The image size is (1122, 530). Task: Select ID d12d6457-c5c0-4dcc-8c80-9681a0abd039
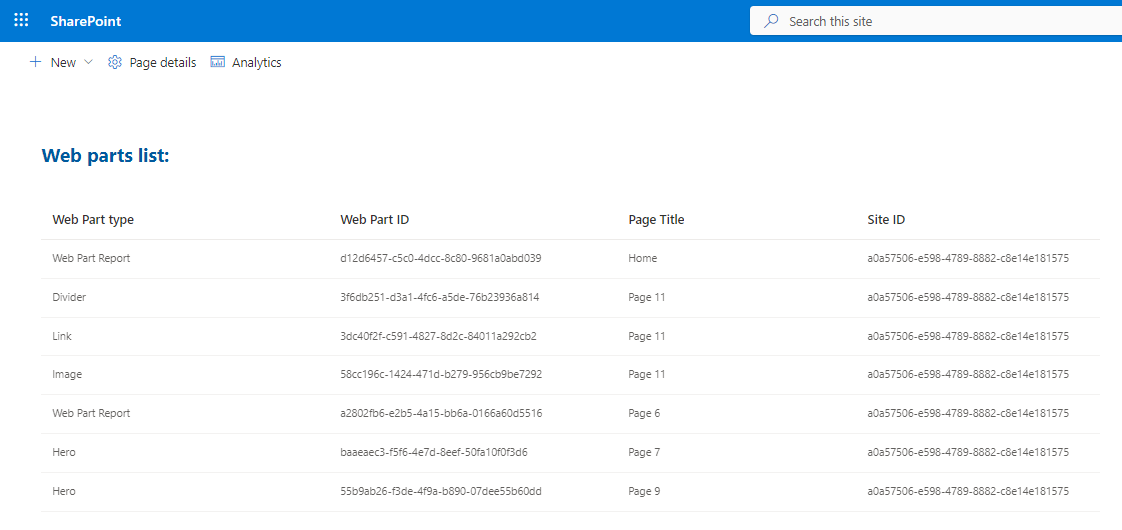pos(441,258)
